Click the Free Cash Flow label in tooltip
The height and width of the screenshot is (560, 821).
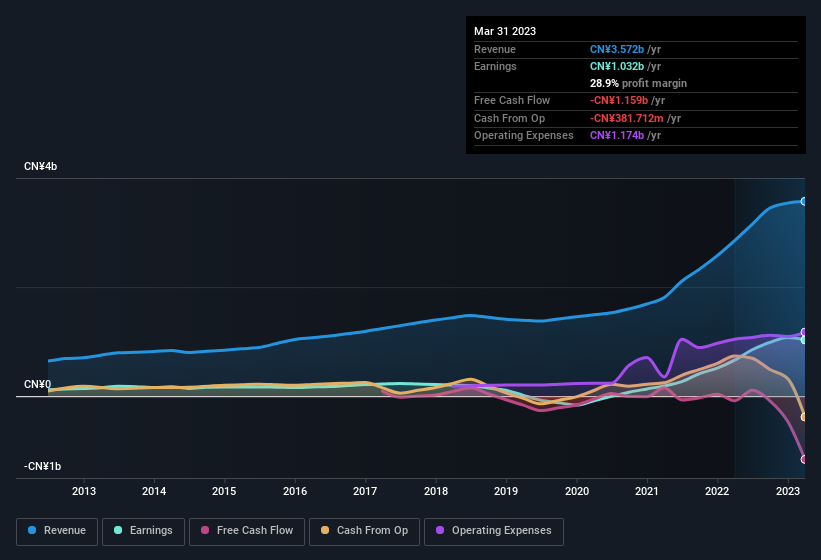tap(512, 100)
